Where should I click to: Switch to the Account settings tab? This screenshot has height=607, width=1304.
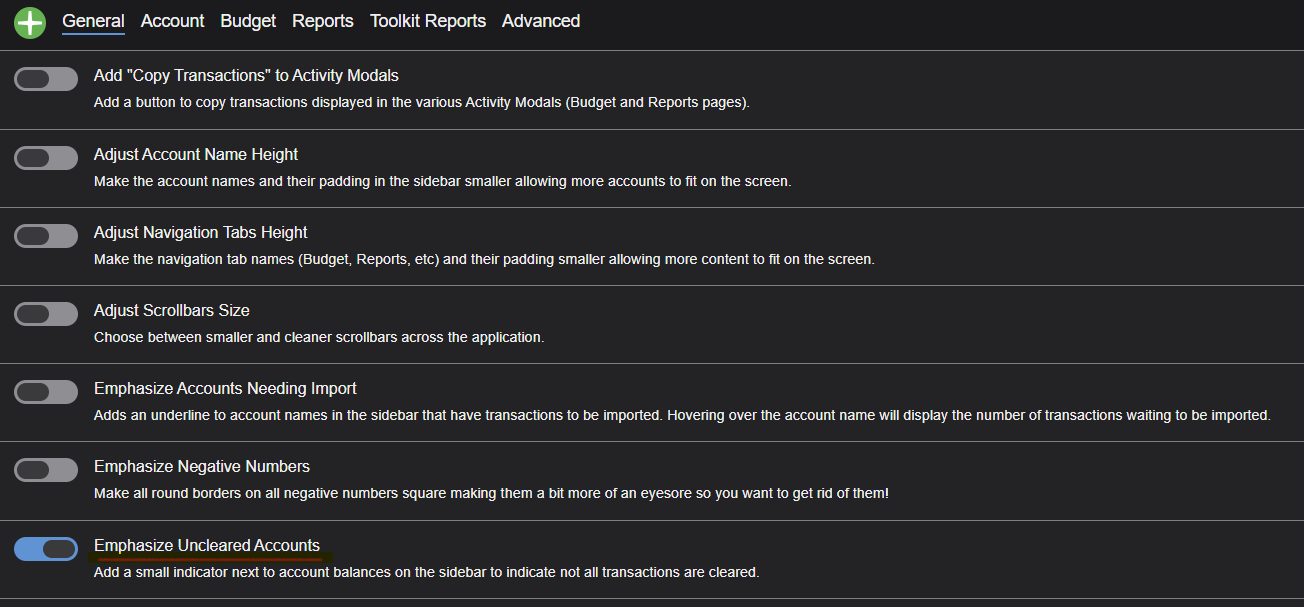(x=172, y=20)
